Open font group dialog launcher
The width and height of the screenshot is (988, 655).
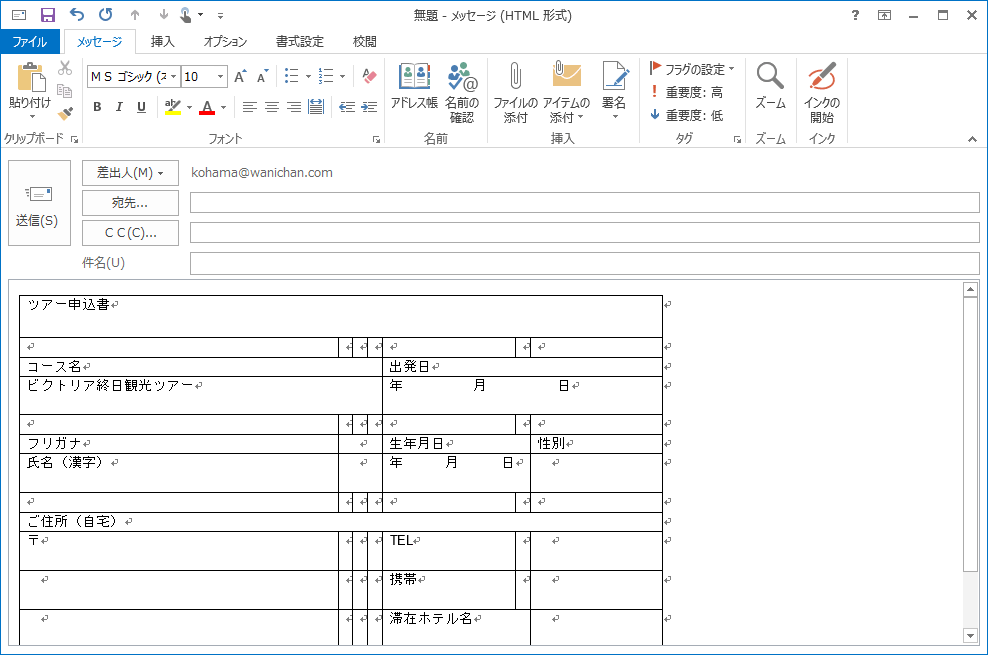[376, 139]
